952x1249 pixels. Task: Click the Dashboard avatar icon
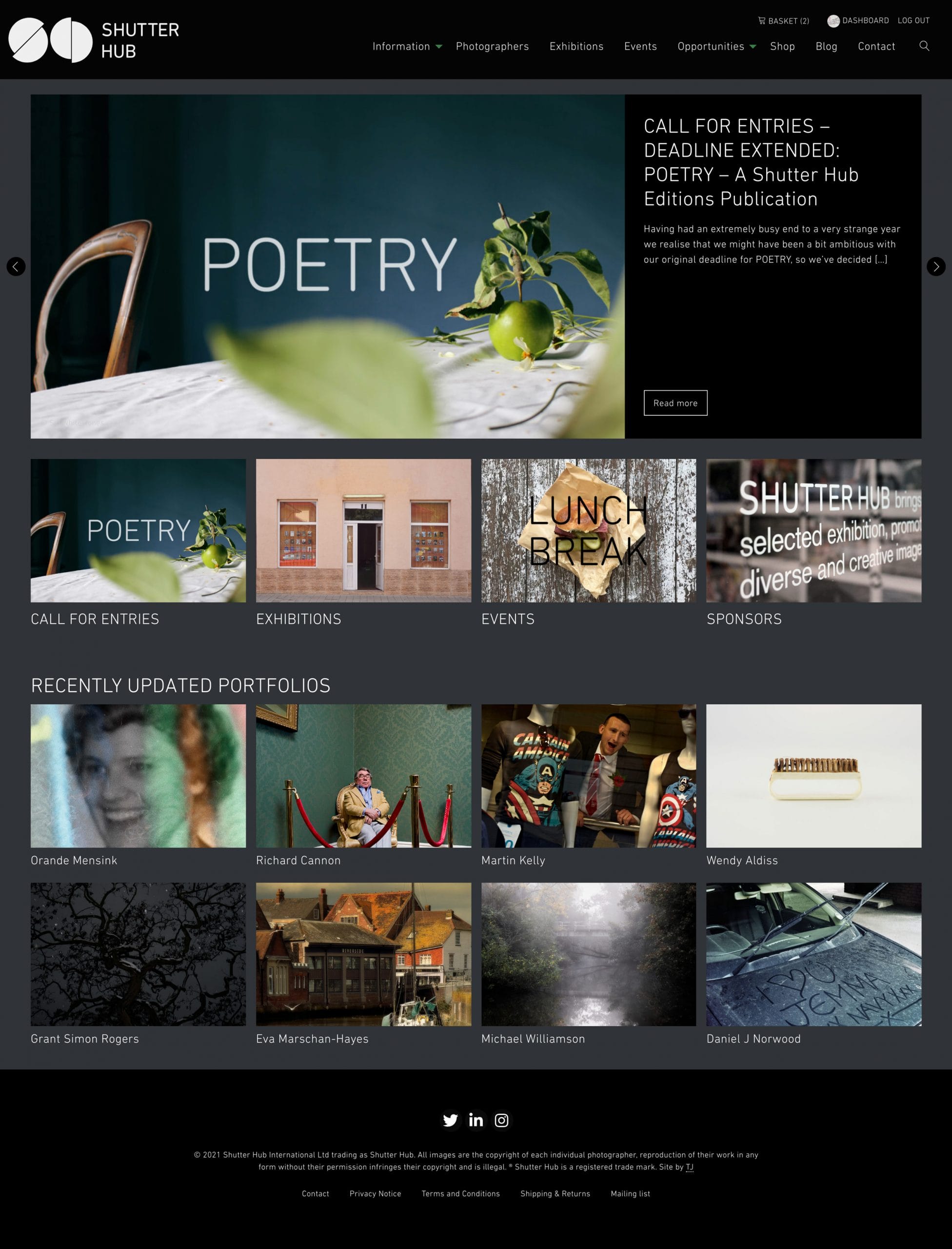click(x=833, y=21)
